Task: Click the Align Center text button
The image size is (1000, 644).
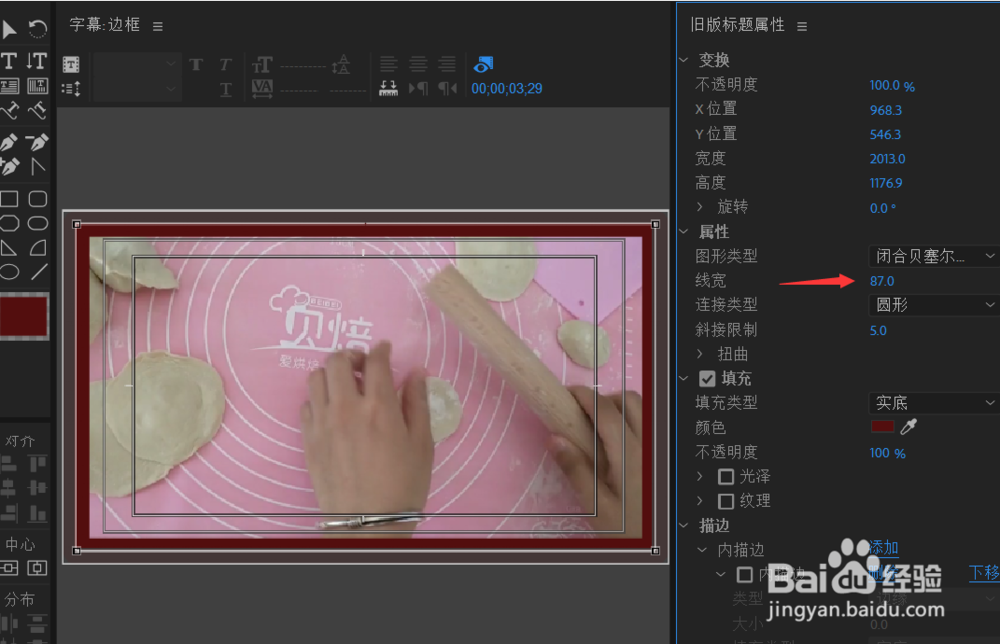Action: 418,64
